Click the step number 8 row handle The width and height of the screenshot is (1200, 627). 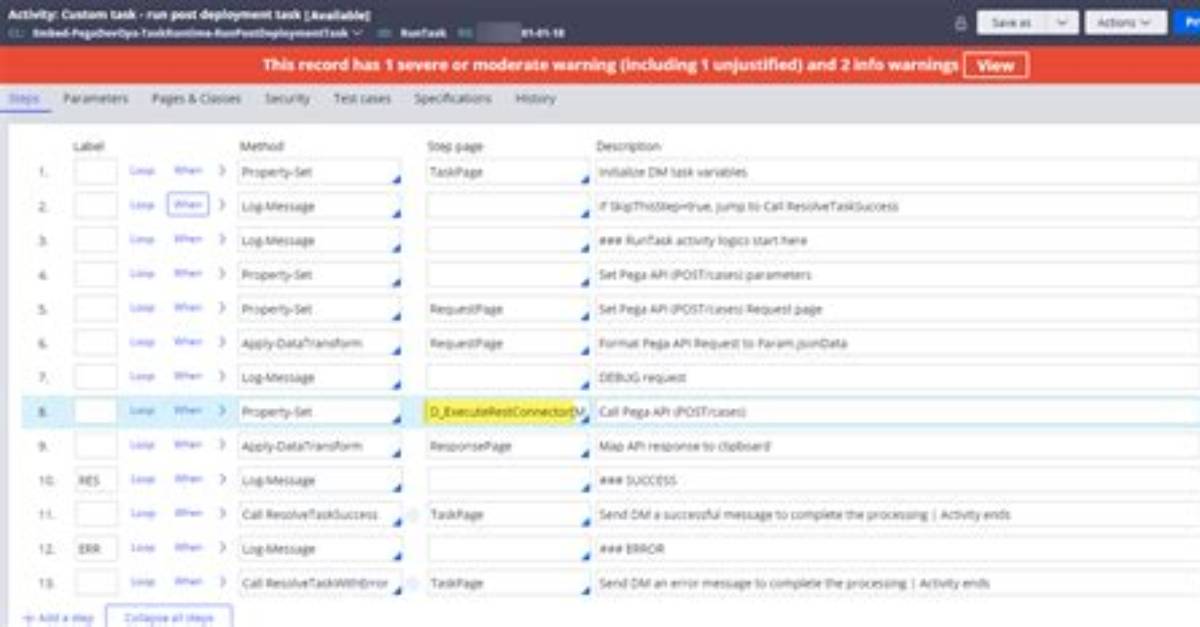pyautogui.click(x=42, y=412)
